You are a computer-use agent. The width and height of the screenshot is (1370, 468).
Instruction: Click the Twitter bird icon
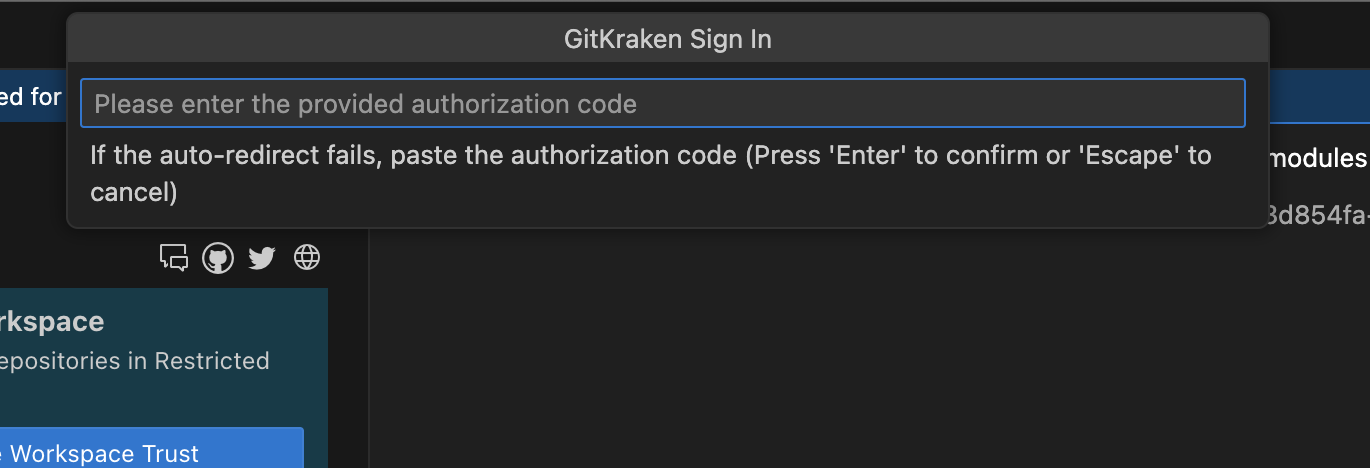coord(262,258)
